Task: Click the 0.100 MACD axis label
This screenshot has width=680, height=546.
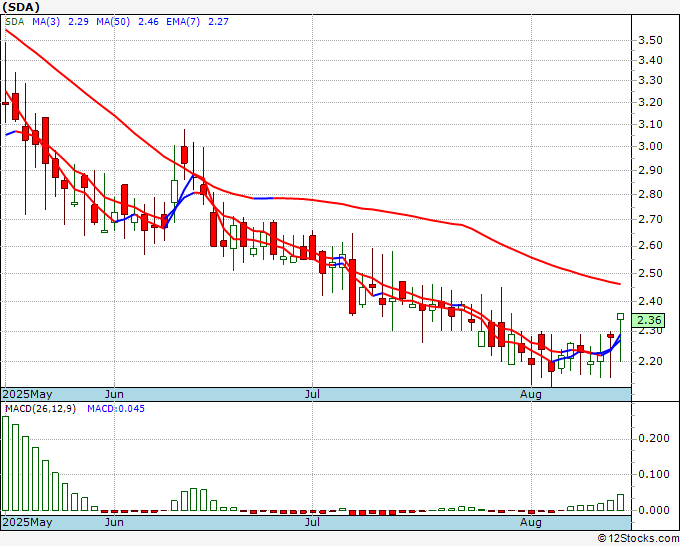Action: click(654, 474)
